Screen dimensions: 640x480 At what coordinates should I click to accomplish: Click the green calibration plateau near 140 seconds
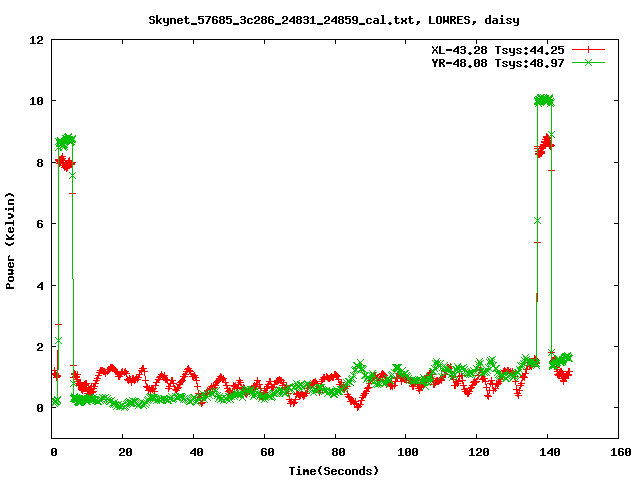(544, 100)
